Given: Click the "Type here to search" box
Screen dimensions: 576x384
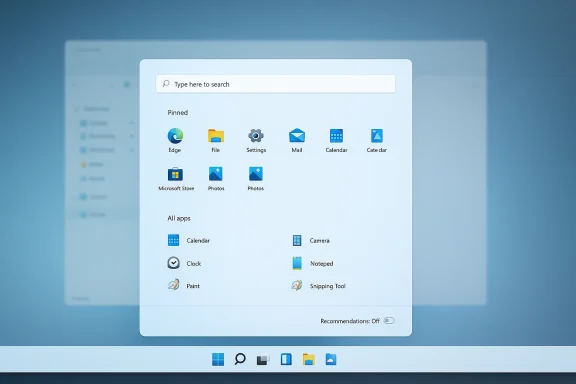Looking at the screenshot, I should (276, 84).
